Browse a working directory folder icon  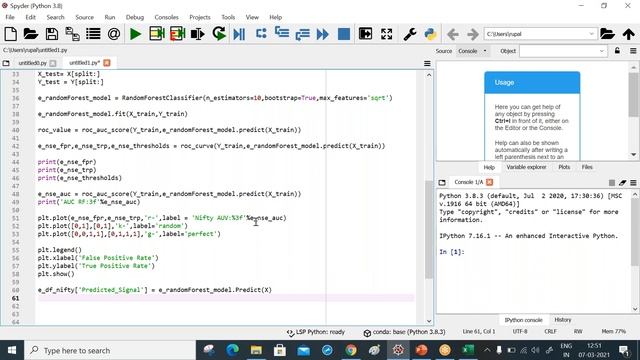tap(607, 34)
